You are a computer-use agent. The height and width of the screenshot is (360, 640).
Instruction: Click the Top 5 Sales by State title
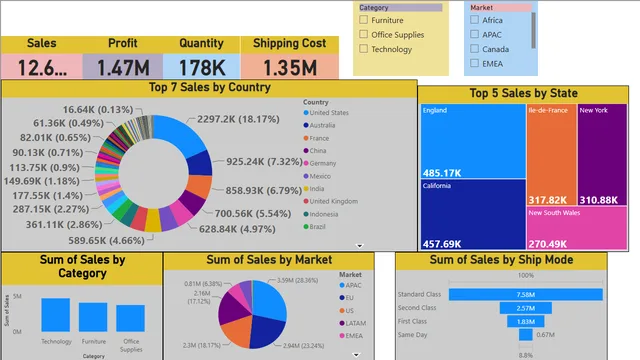pos(523,93)
